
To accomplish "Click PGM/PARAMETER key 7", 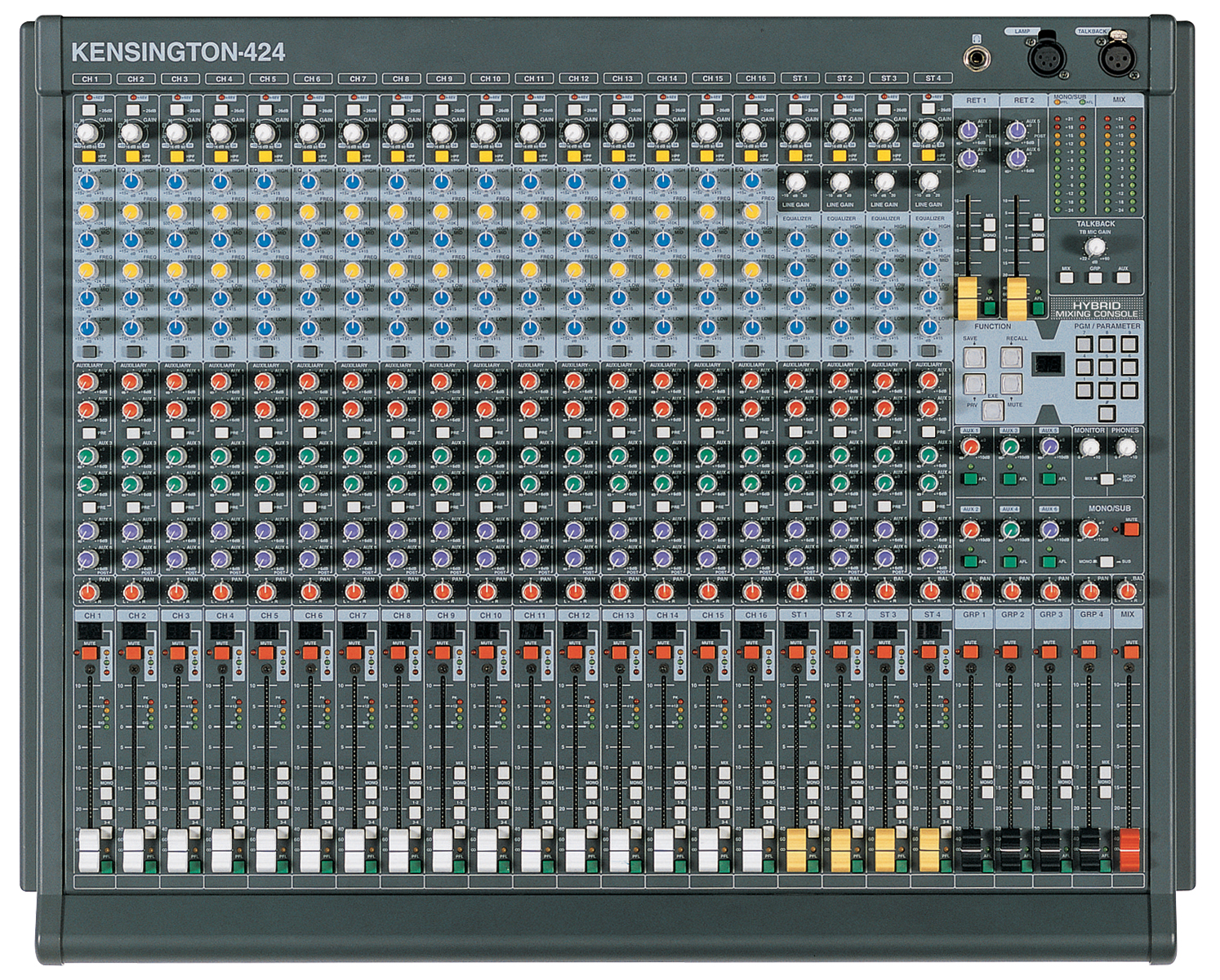I will [x=1084, y=344].
